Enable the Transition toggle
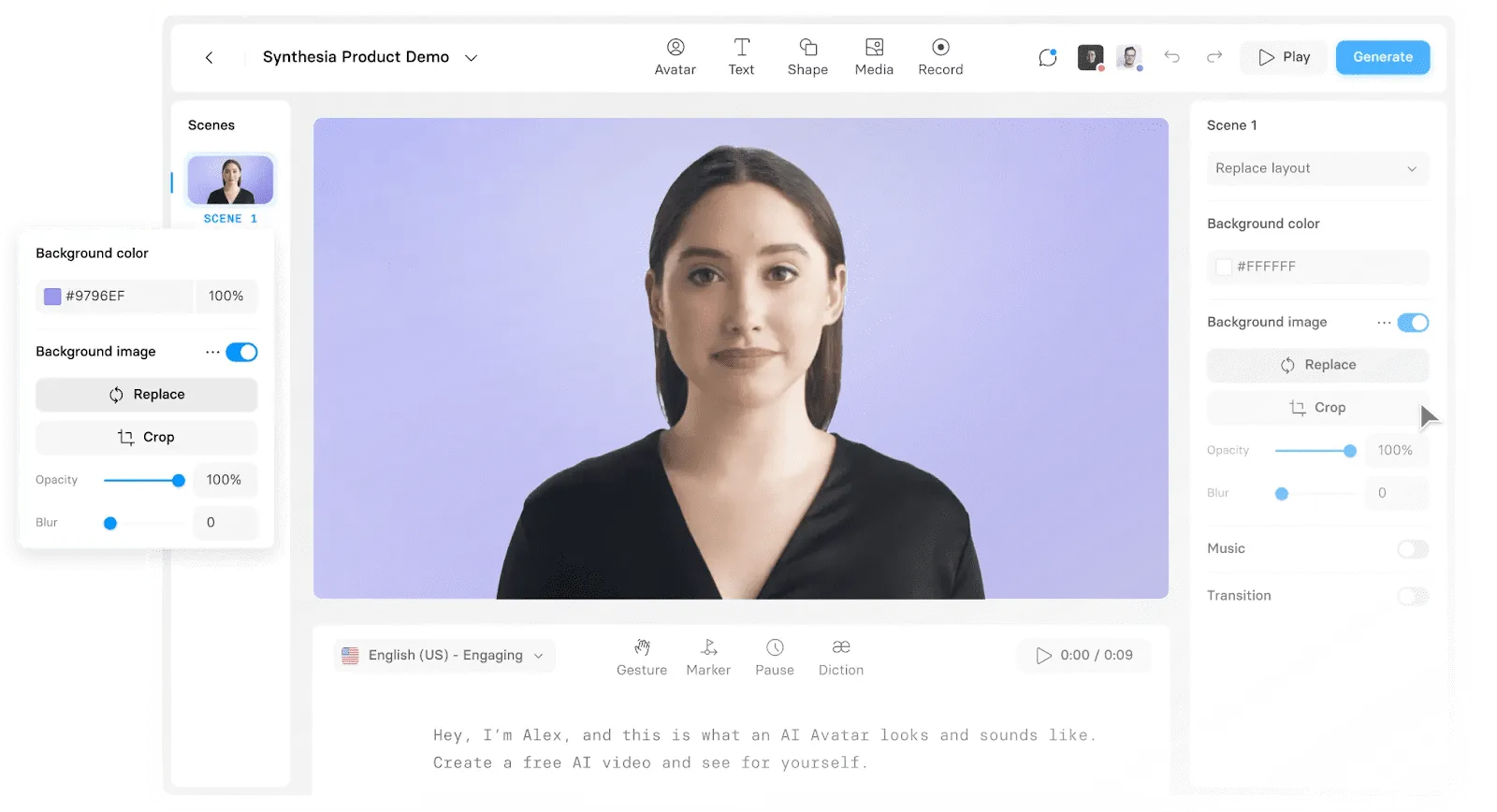This screenshot has width=1497, height=812. (x=1413, y=596)
